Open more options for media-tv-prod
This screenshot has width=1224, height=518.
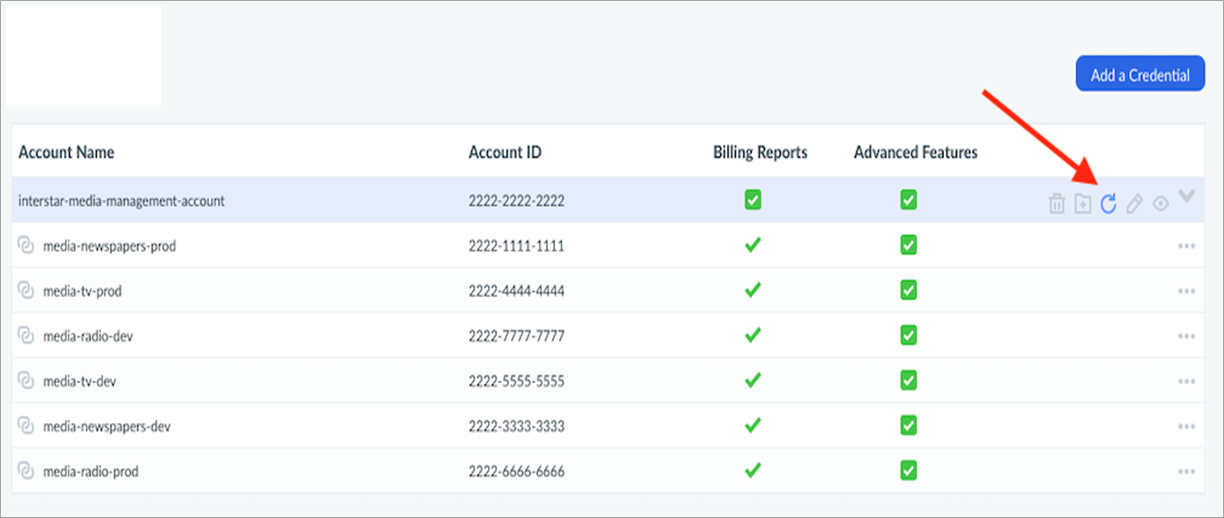pyautogui.click(x=1187, y=291)
